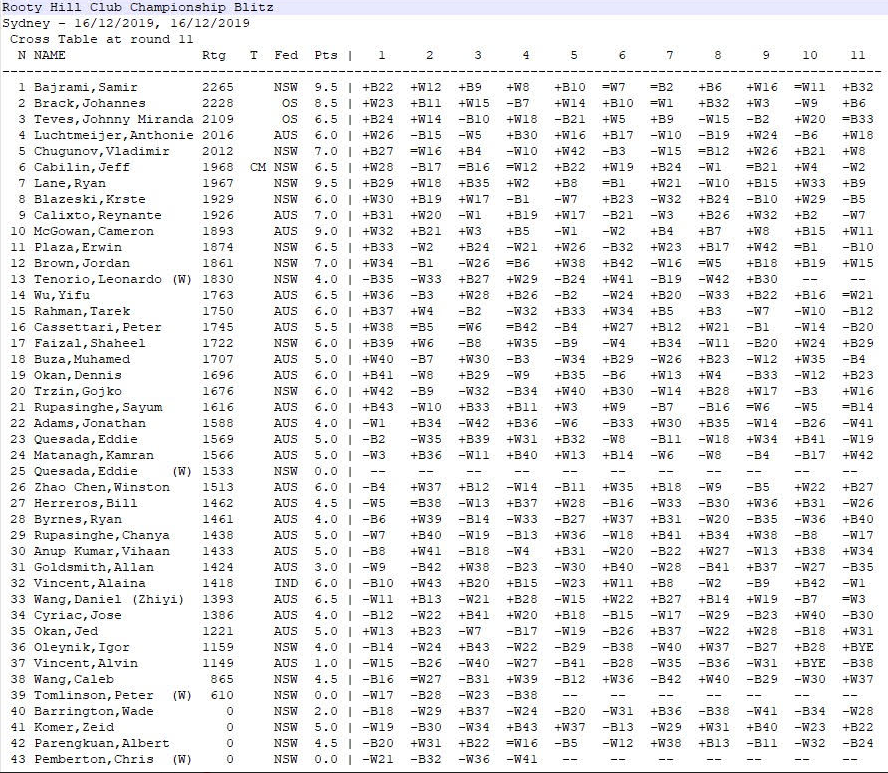The image size is (888, 773).
Task: Click the Pts column header
Action: 325,56
